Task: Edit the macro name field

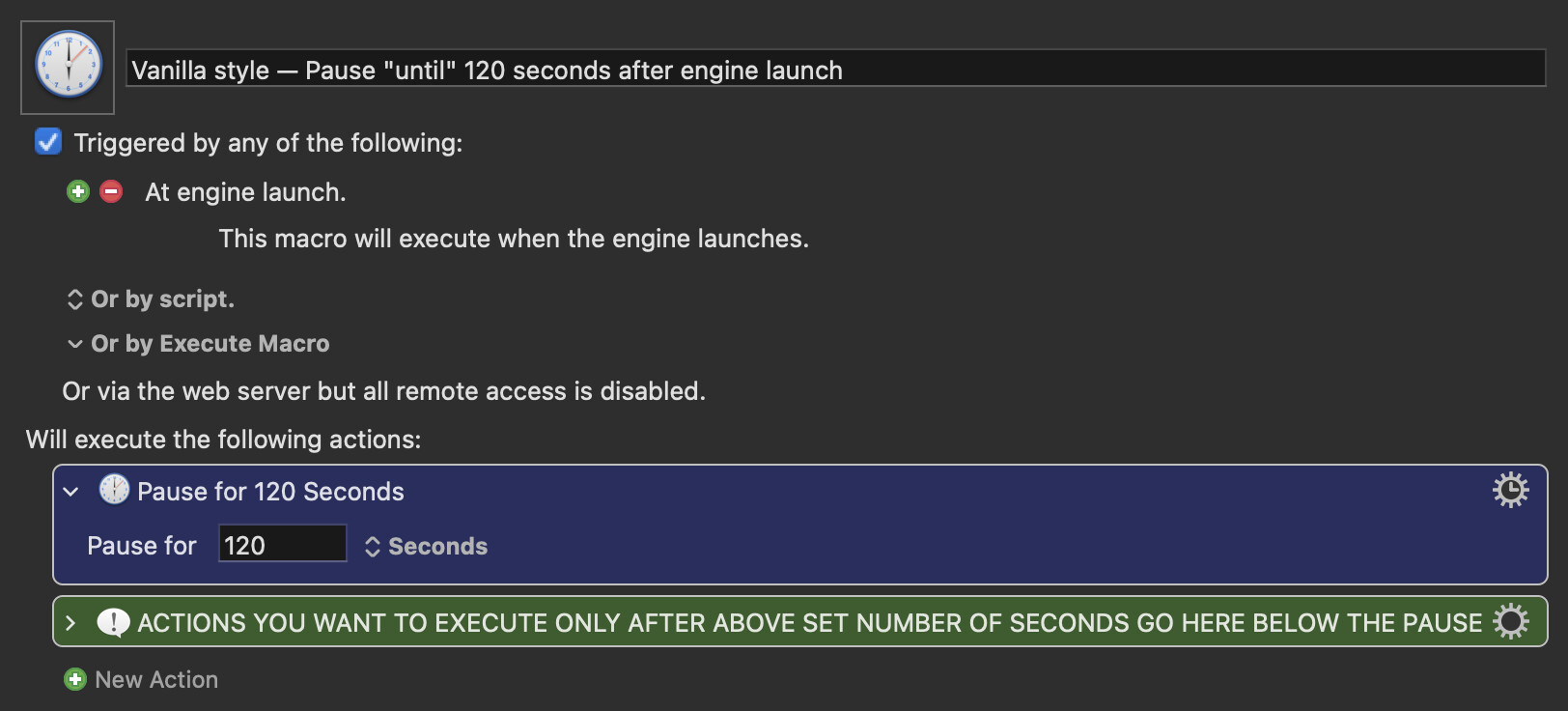Action: pos(836,69)
